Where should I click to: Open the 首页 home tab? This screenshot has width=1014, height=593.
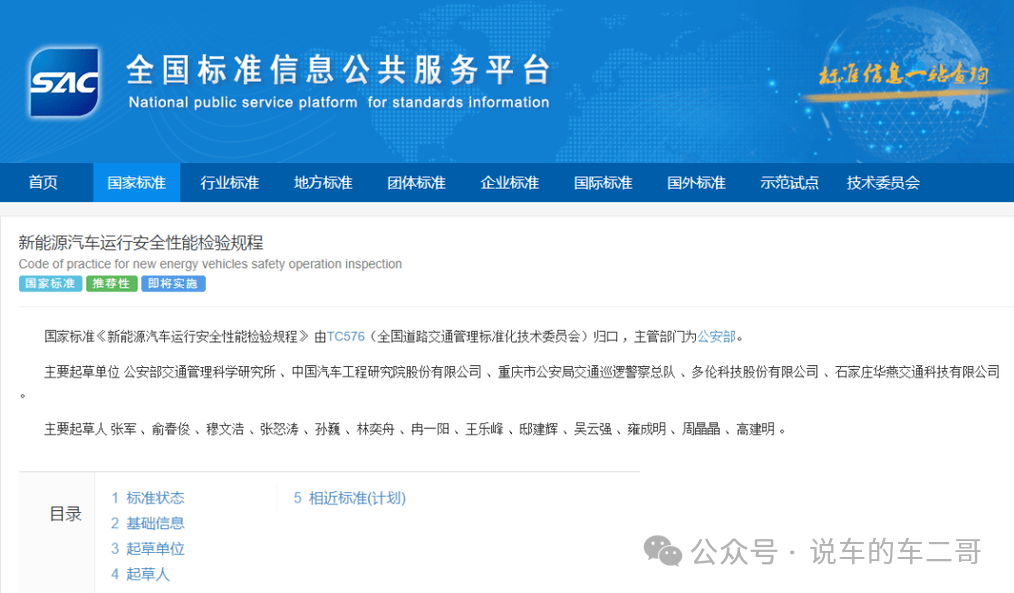pyautogui.click(x=43, y=183)
